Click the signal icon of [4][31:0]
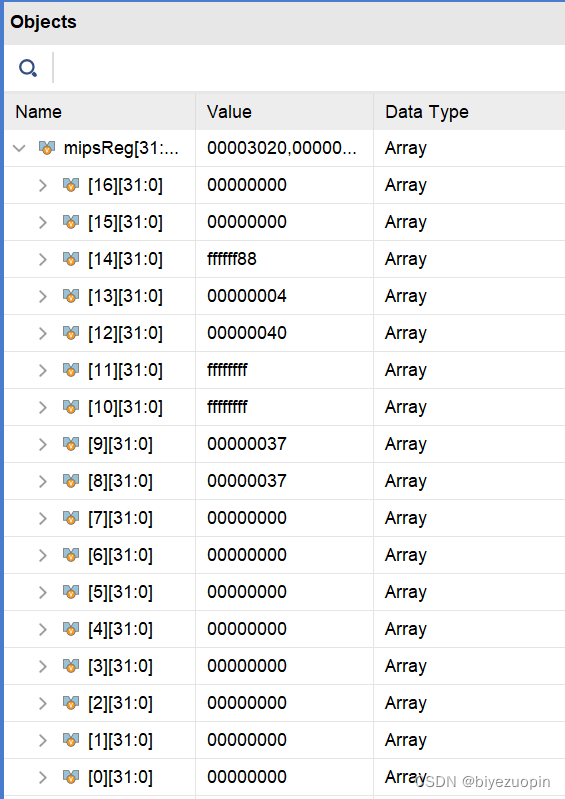This screenshot has width=565, height=799. pos(71,629)
